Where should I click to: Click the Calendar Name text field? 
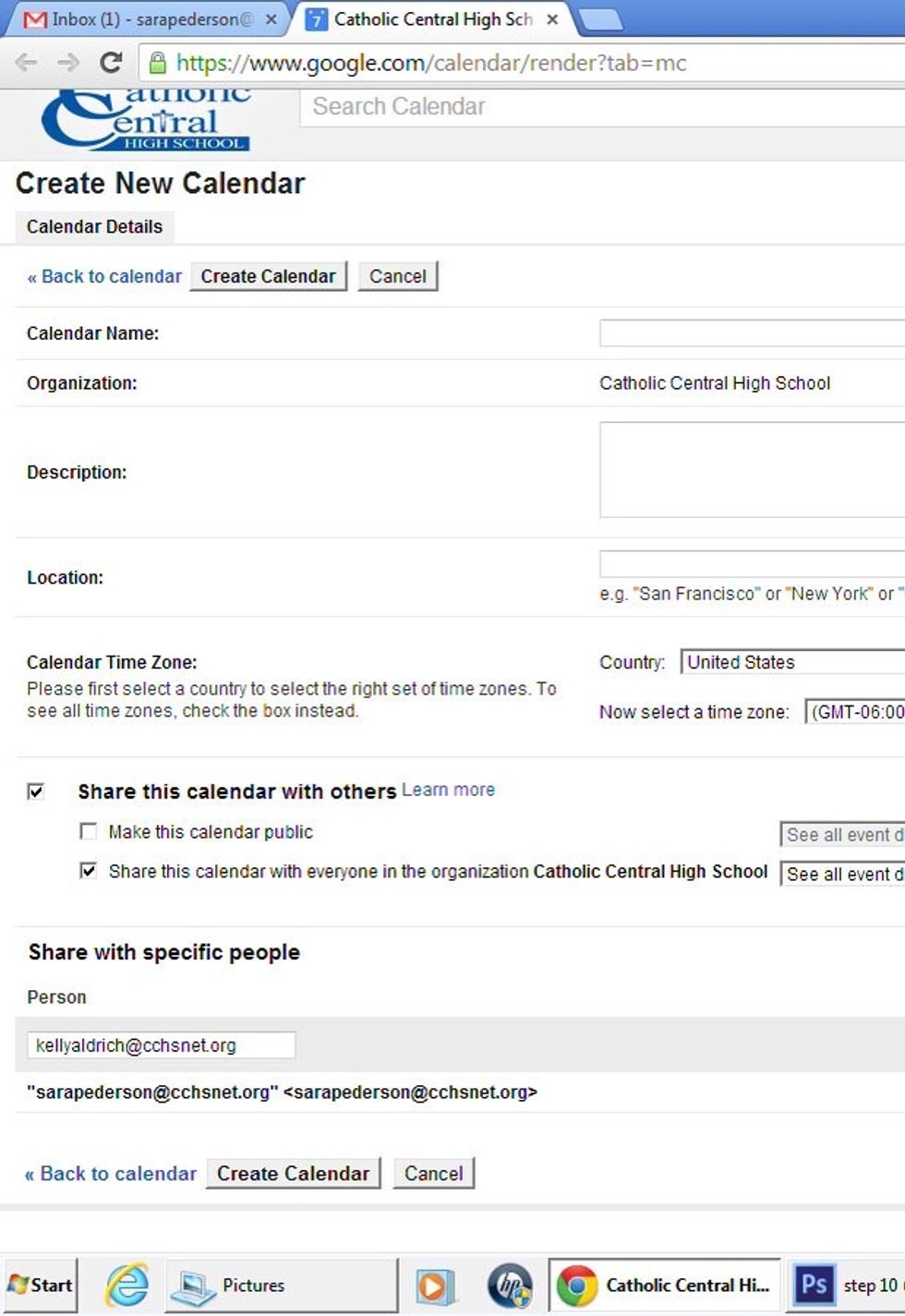coord(752,333)
